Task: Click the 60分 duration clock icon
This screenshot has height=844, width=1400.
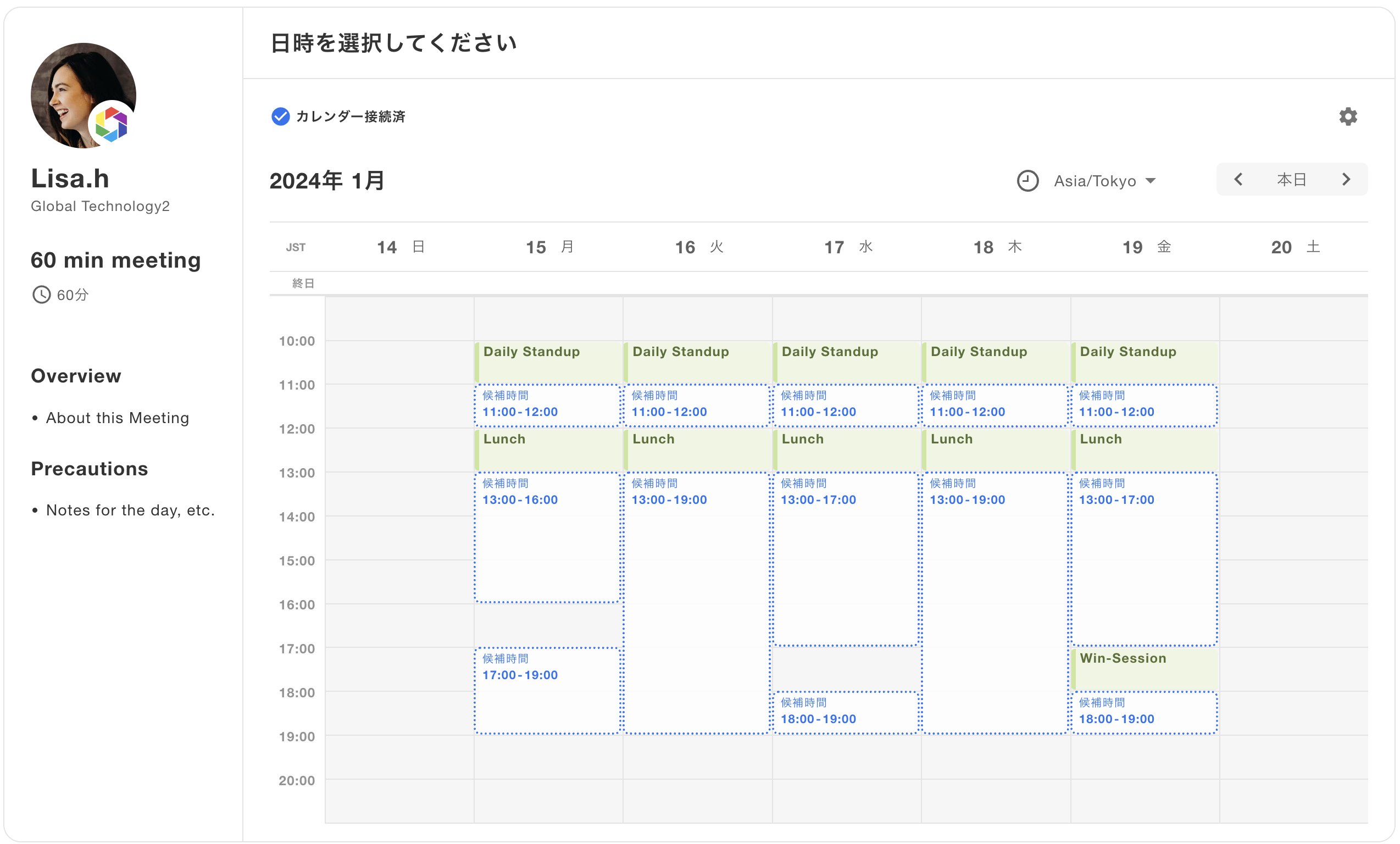Action: [41, 295]
